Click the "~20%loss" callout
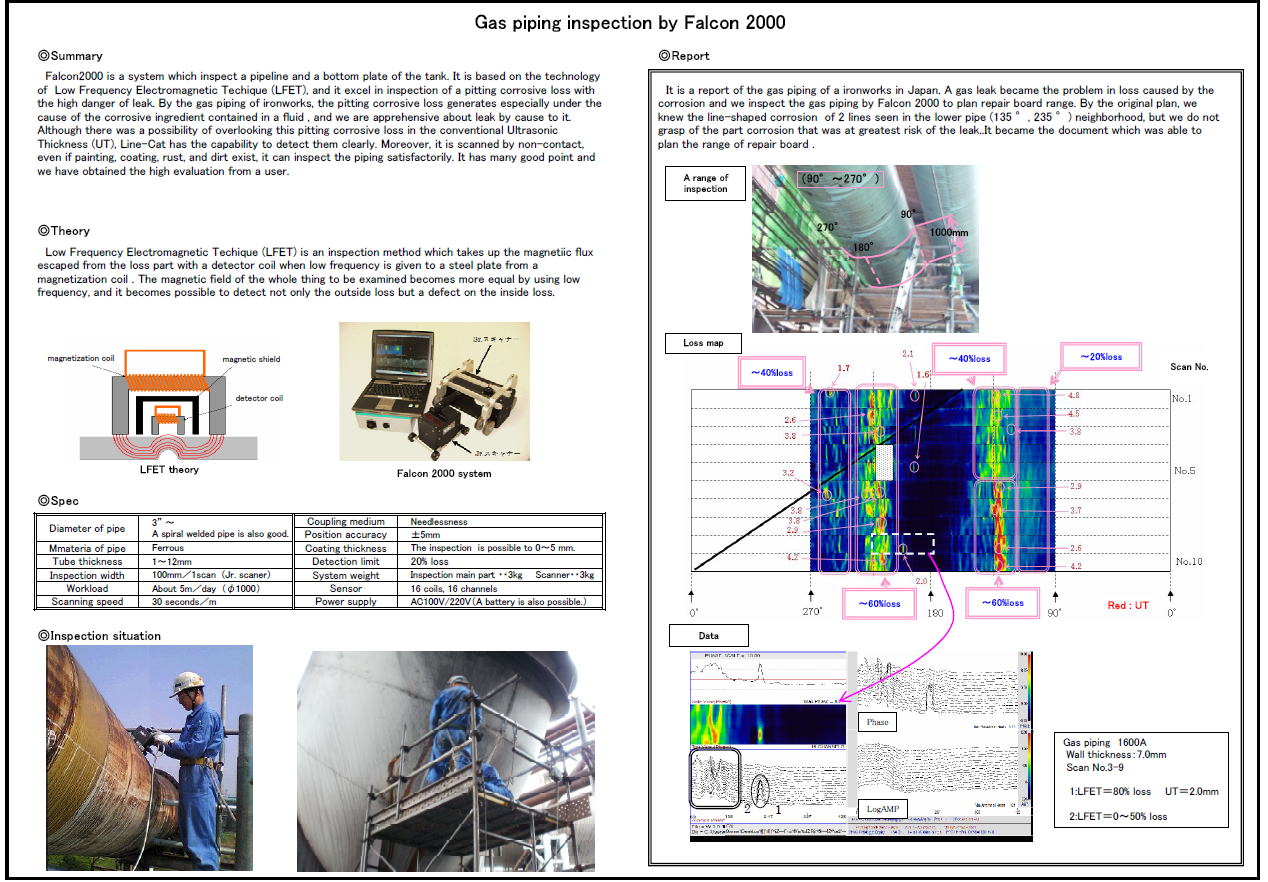The width and height of the screenshot is (1268, 882). 1100,357
